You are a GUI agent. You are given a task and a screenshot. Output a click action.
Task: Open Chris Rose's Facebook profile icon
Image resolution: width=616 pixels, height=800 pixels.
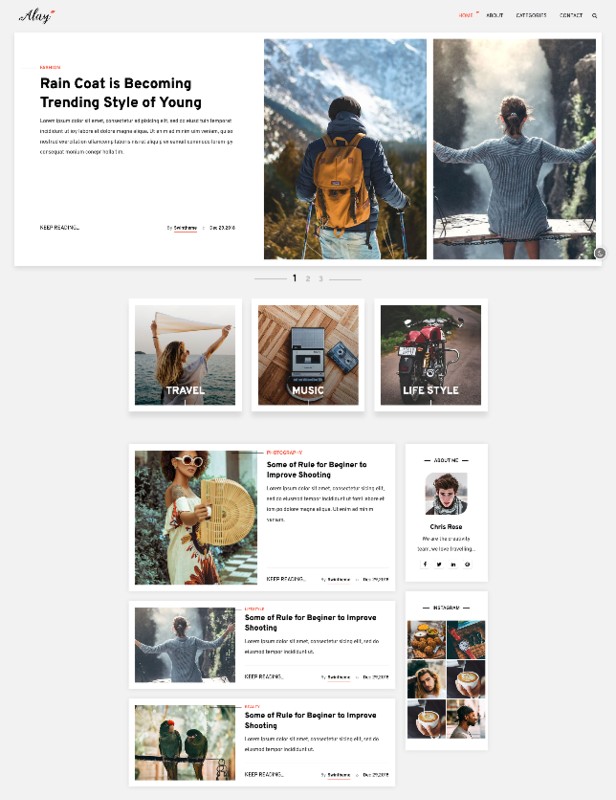[425, 564]
